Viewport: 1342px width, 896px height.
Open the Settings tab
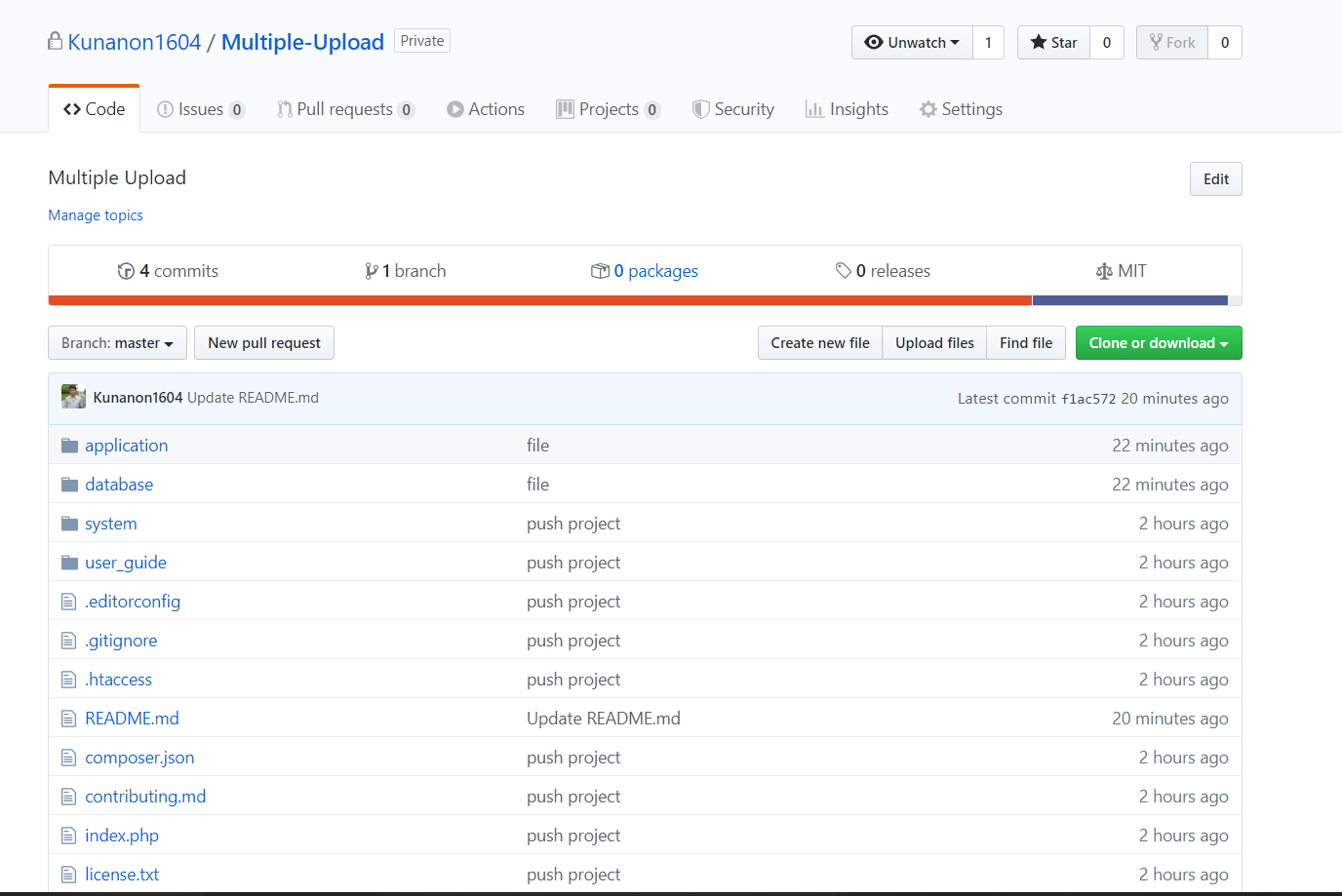tap(961, 108)
